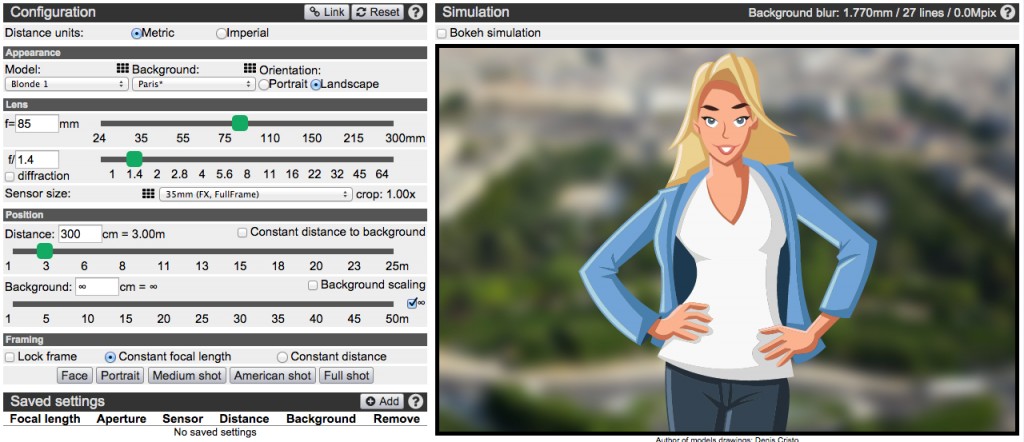Enable Bokeh simulation
This screenshot has width=1024, height=442.
pyautogui.click(x=441, y=33)
